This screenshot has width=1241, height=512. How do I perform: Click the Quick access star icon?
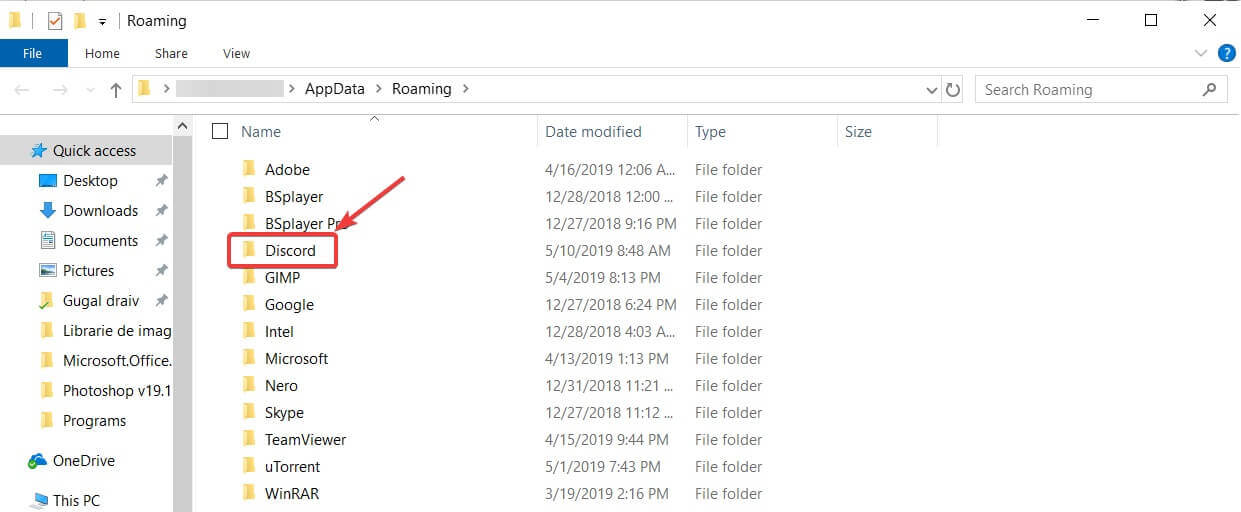click(x=39, y=150)
